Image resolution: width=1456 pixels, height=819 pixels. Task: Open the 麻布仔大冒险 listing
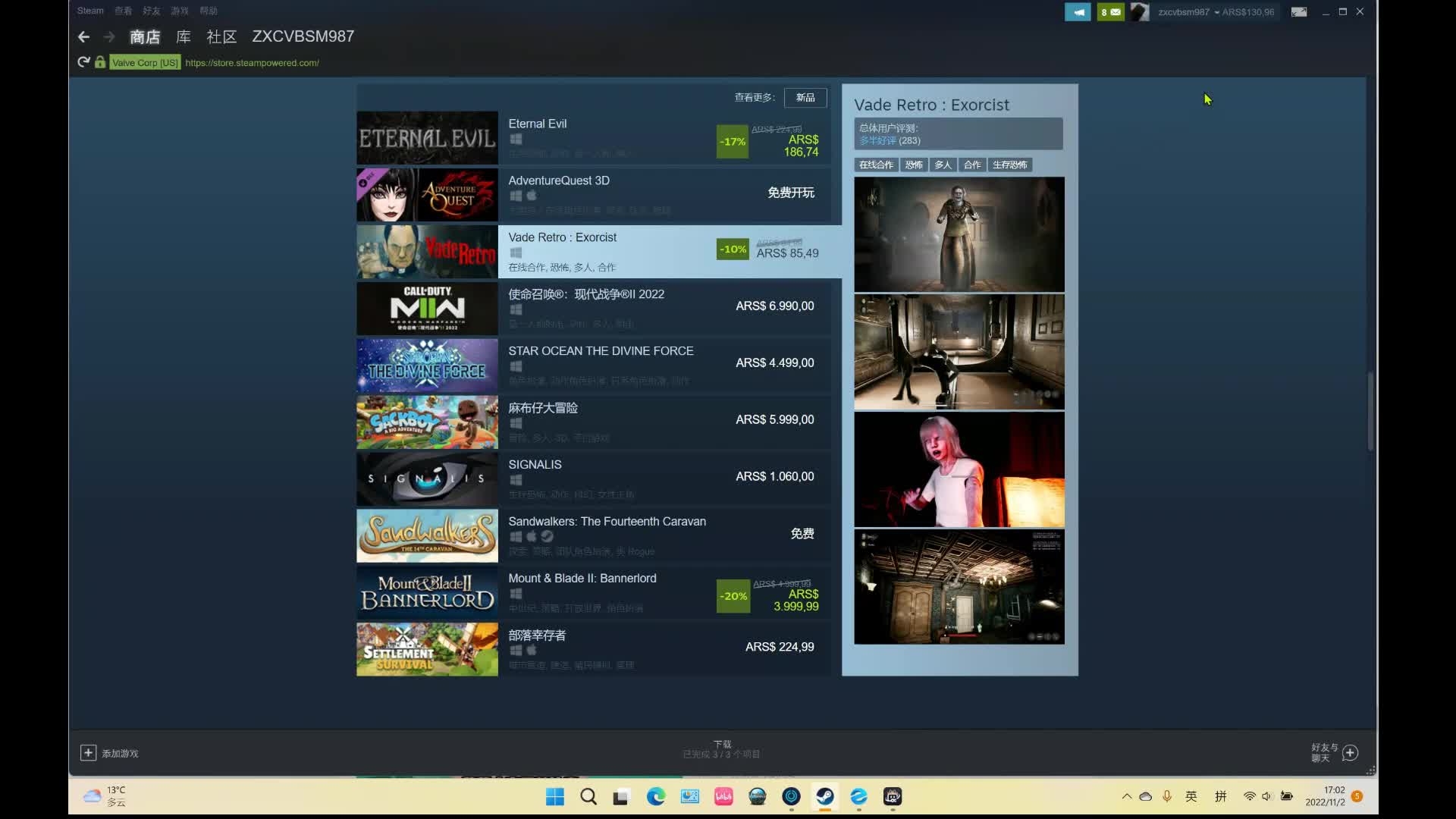point(593,422)
